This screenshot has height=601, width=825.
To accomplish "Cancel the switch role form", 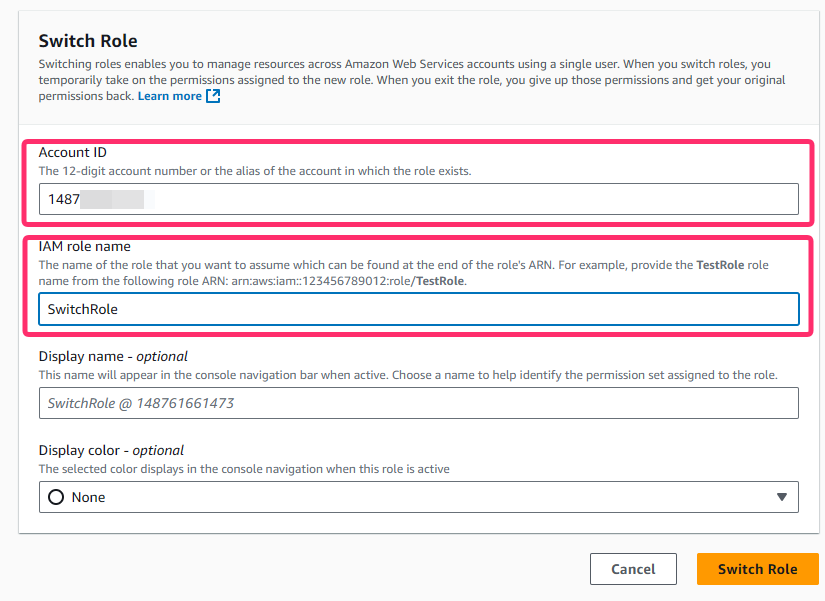I will tap(633, 569).
